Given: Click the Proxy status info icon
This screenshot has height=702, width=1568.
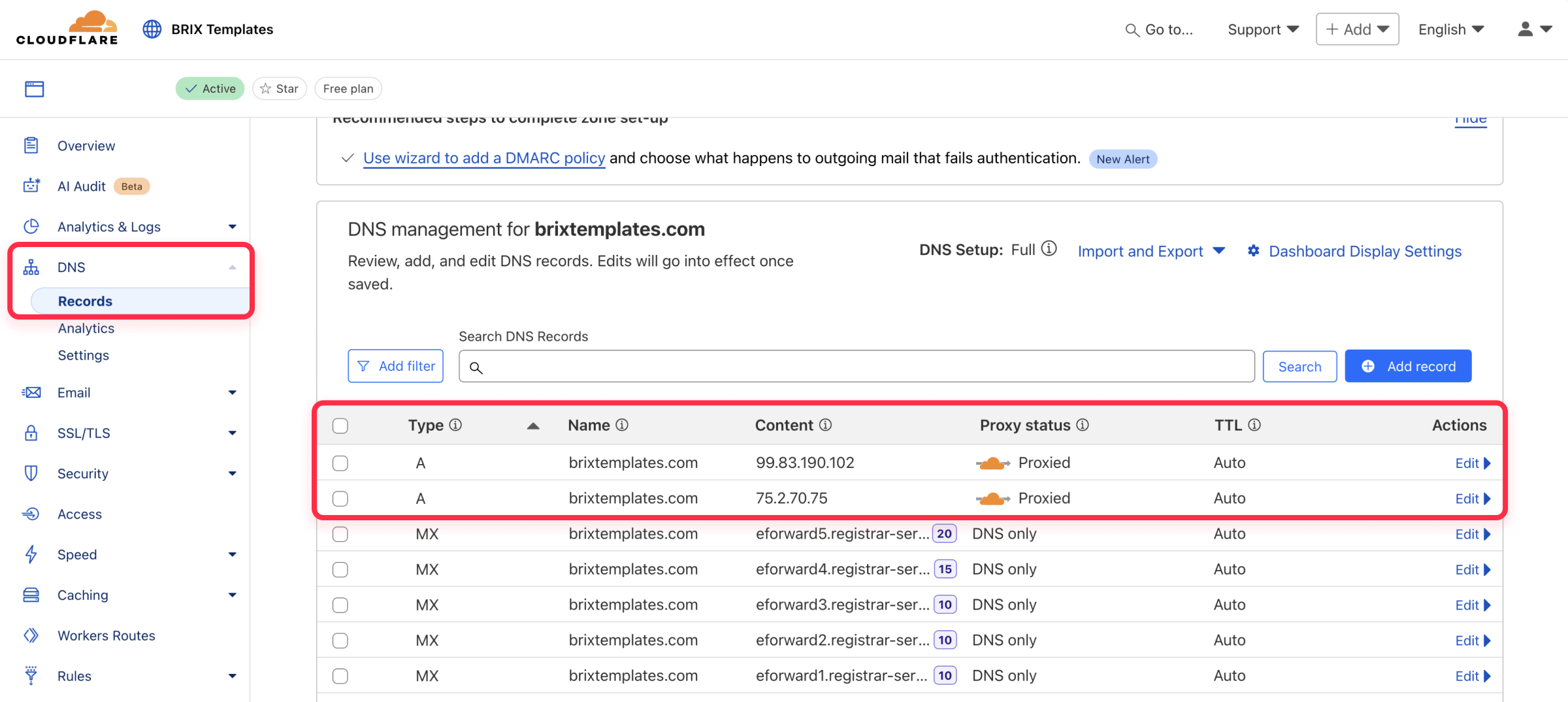Looking at the screenshot, I should 1083,425.
